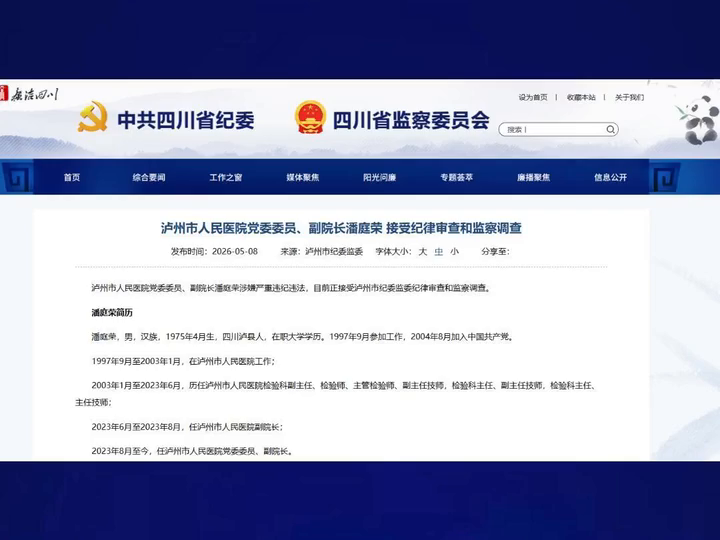The width and height of the screenshot is (720, 540).
Task: Click the Communist Party emblem logo
Action: (x=92, y=118)
